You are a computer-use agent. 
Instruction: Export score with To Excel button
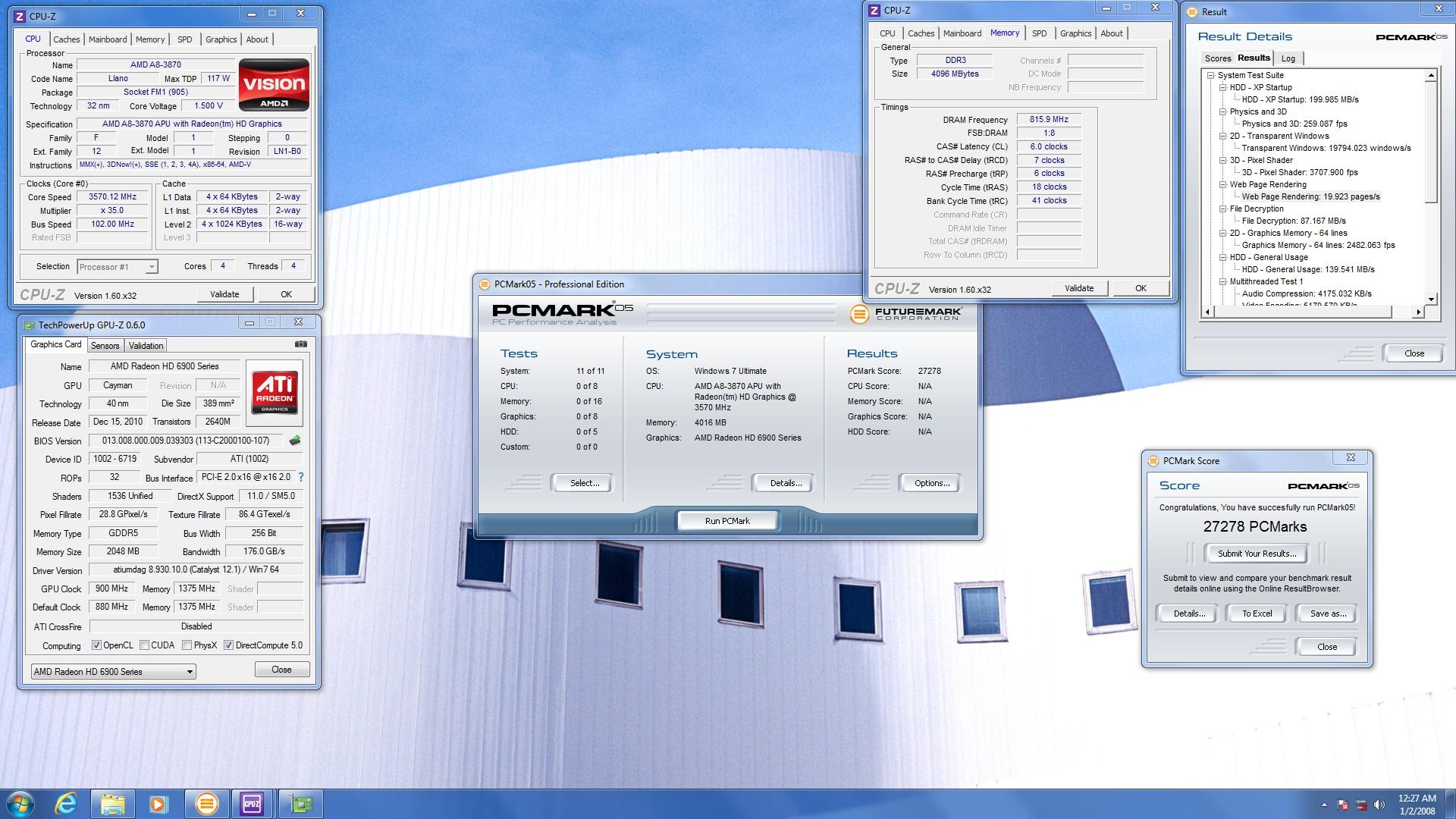pos(1257,613)
